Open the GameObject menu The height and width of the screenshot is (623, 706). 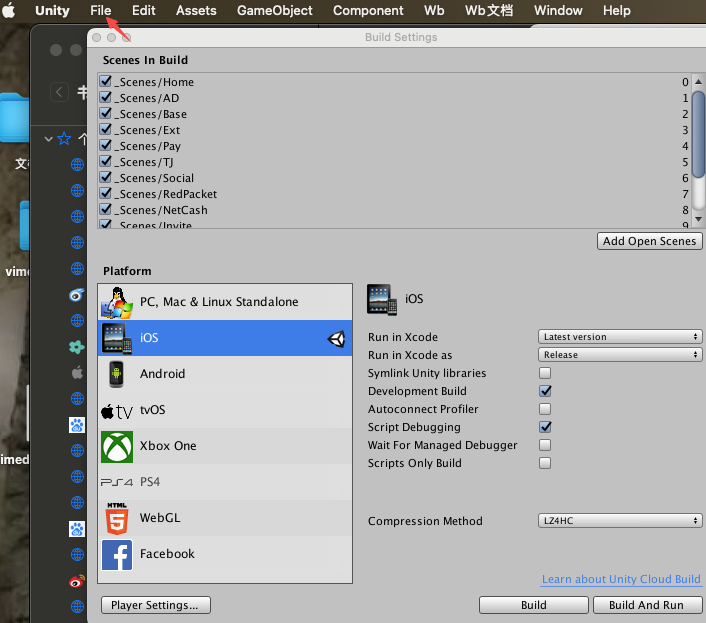click(x=275, y=10)
